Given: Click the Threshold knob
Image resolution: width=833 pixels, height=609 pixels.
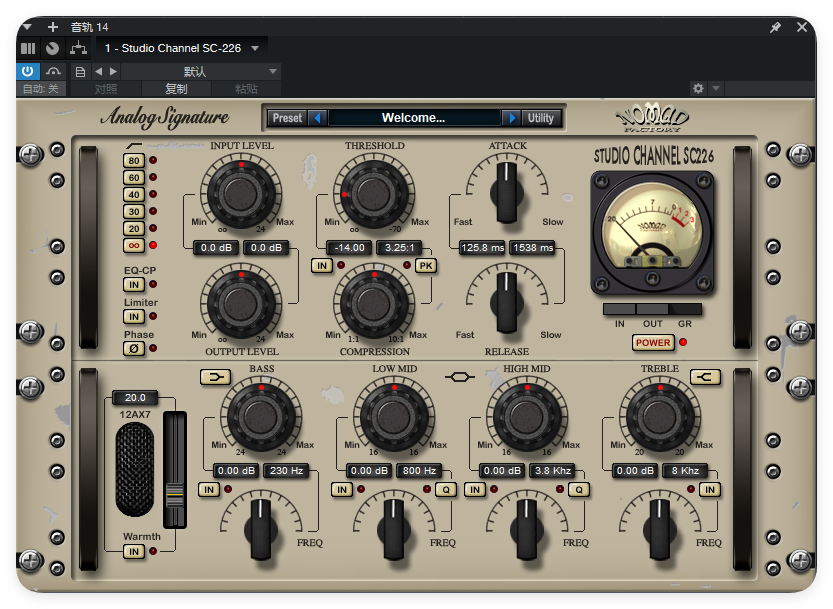Looking at the screenshot, I should [x=375, y=195].
